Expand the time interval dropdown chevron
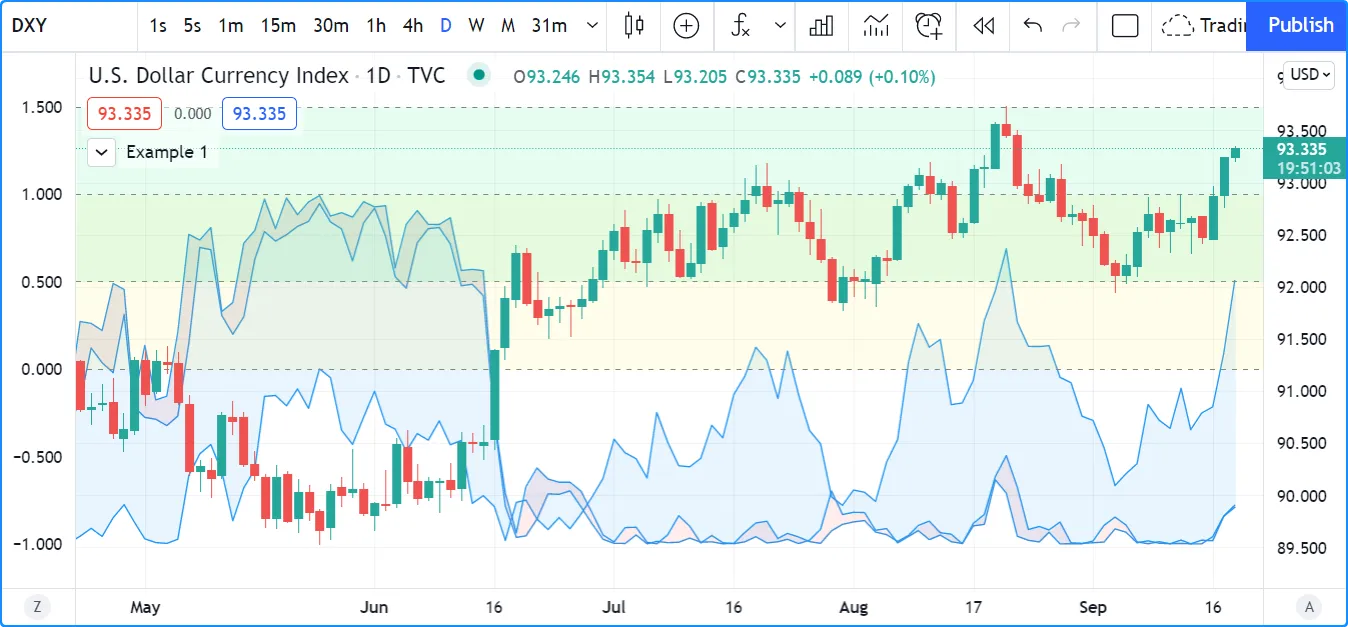The width and height of the screenshot is (1348, 627). tap(593, 26)
